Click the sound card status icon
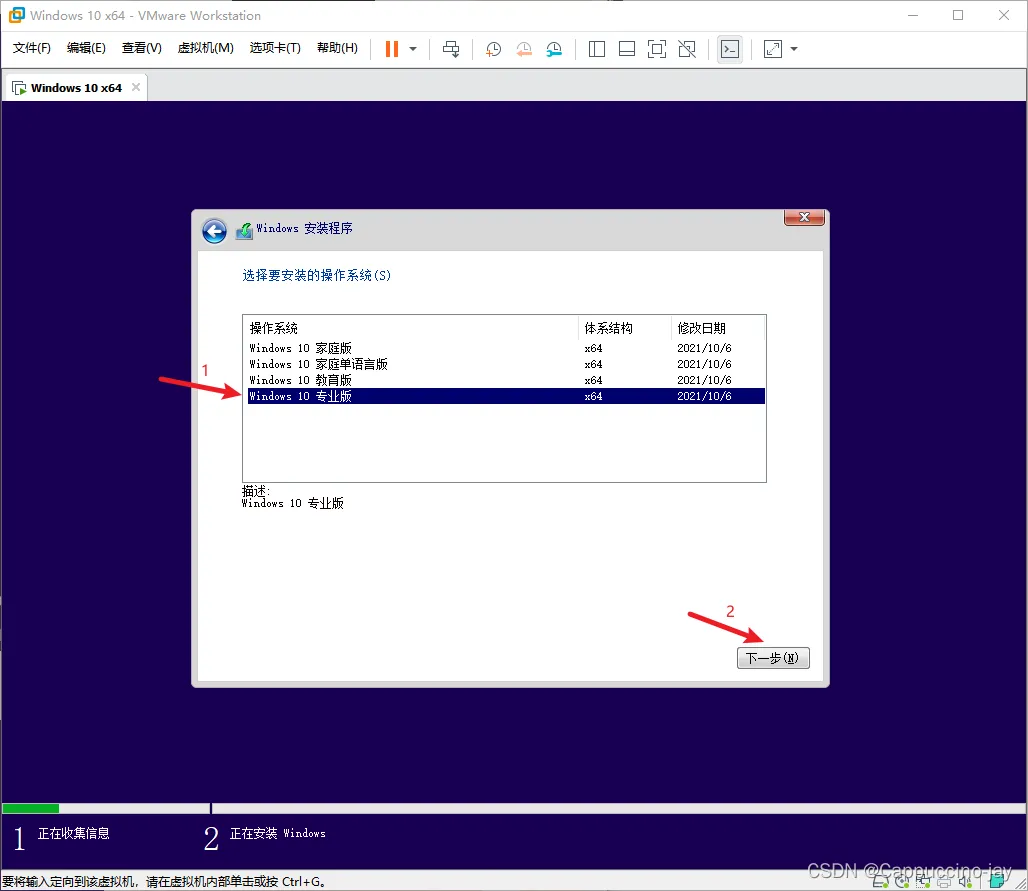This screenshot has width=1028, height=891. (x=965, y=882)
